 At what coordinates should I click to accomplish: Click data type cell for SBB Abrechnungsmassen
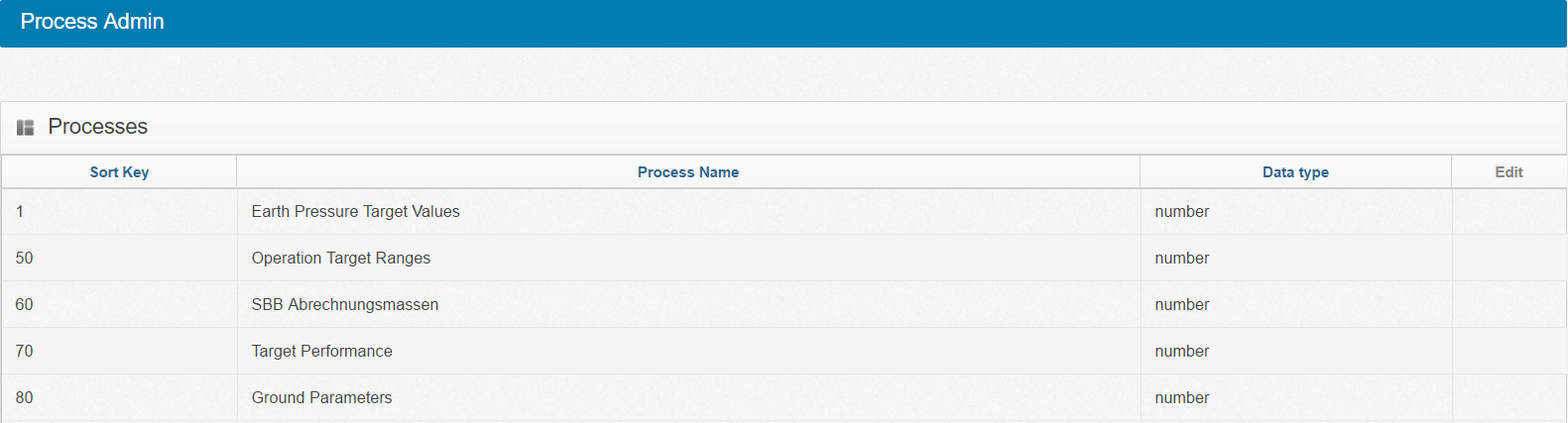(1181, 305)
